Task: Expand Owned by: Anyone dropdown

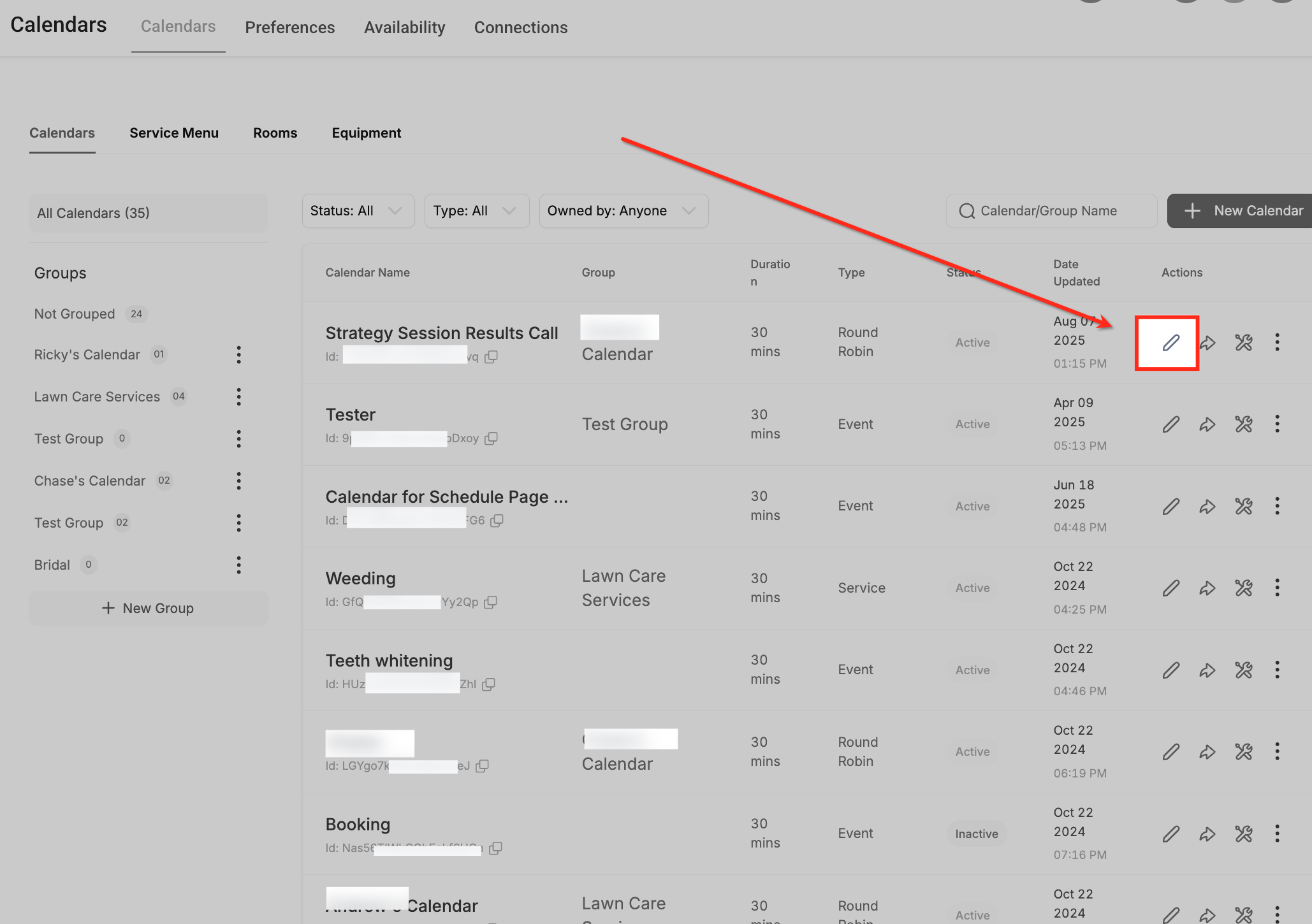Action: (623, 211)
